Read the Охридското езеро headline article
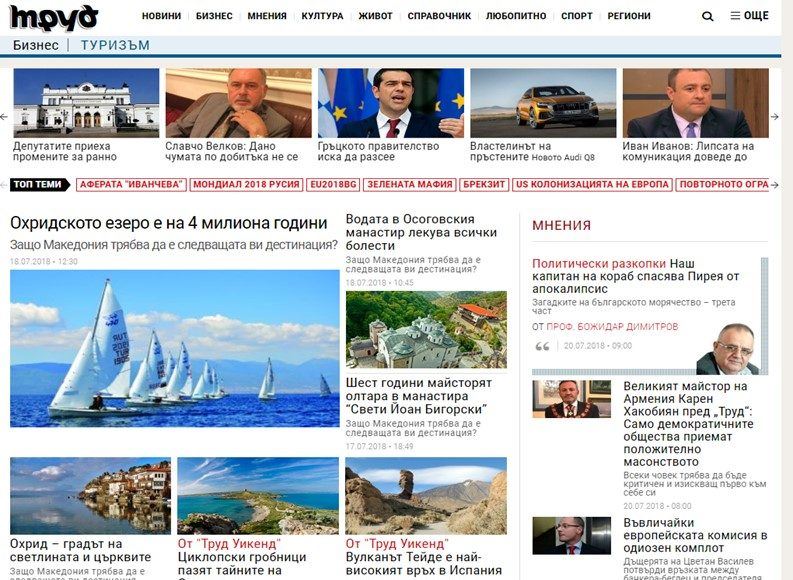The width and height of the screenshot is (793, 580). (x=169, y=223)
